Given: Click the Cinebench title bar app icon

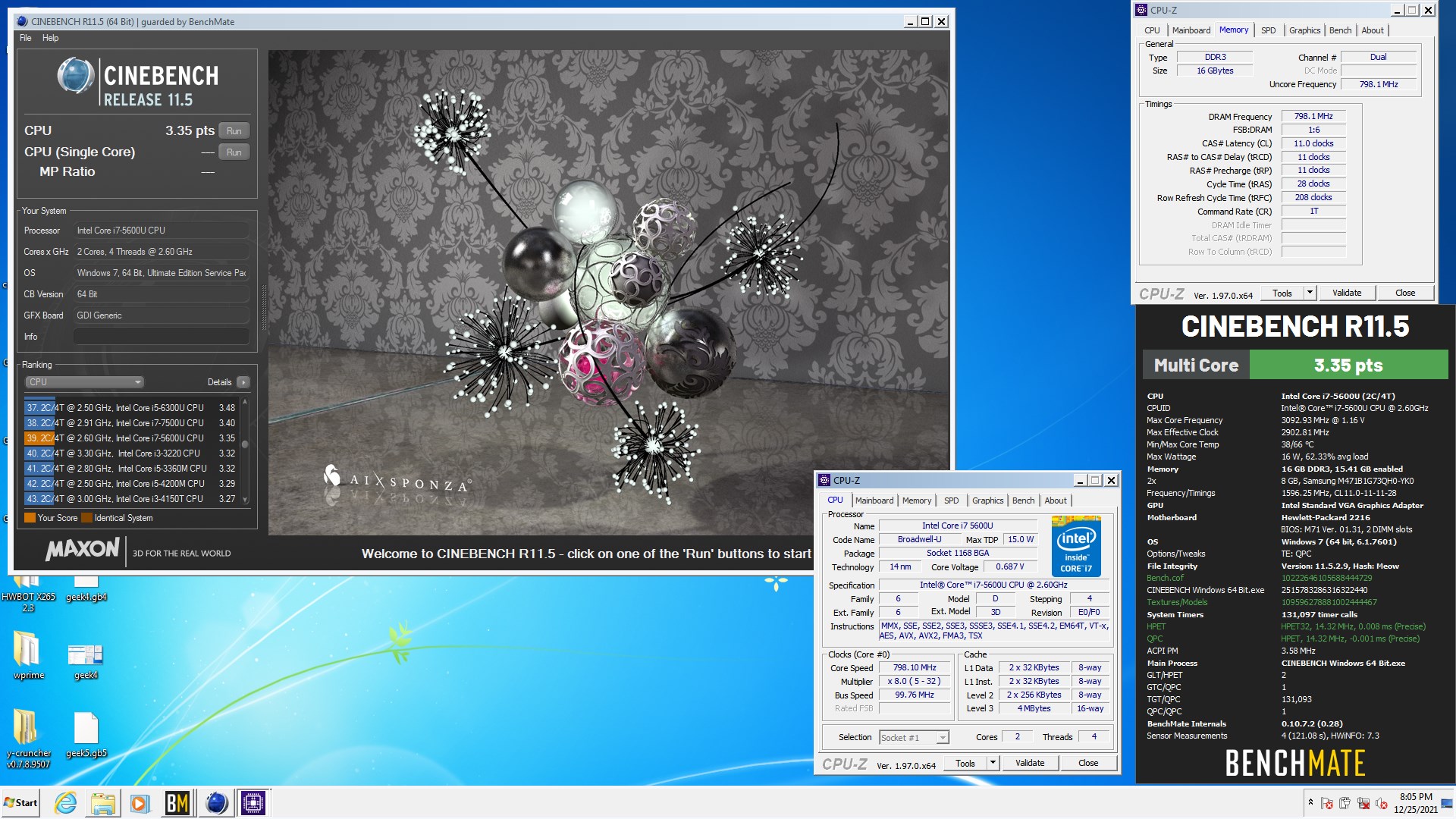Looking at the screenshot, I should click(x=22, y=21).
